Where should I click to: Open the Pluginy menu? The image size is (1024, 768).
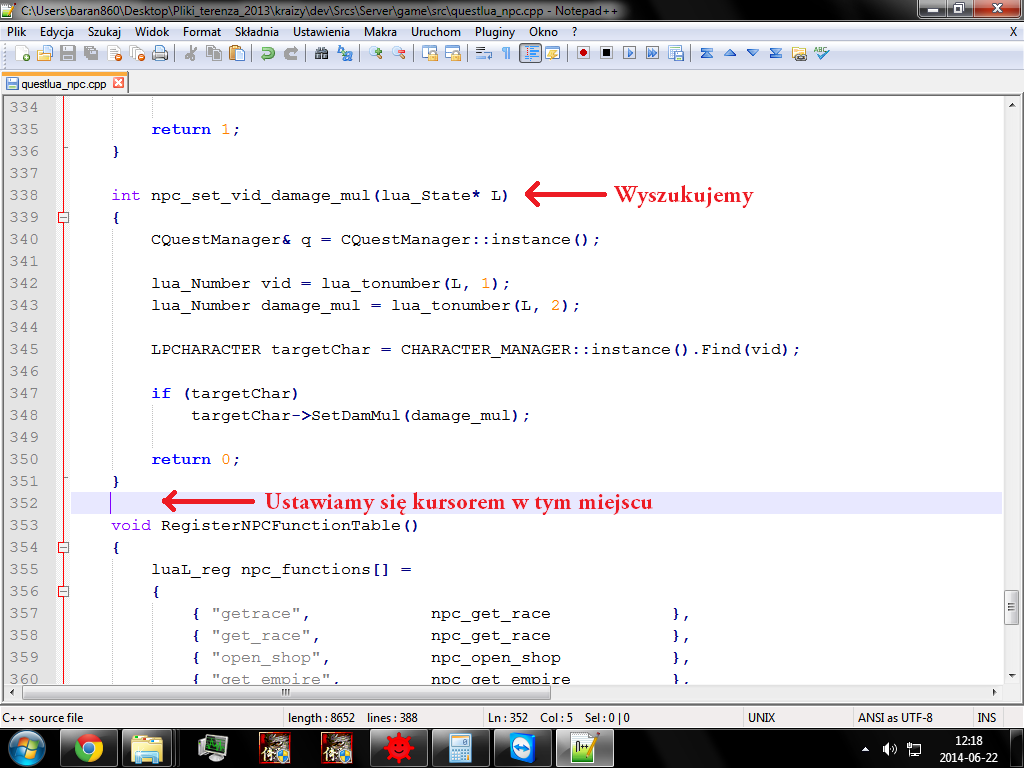495,32
